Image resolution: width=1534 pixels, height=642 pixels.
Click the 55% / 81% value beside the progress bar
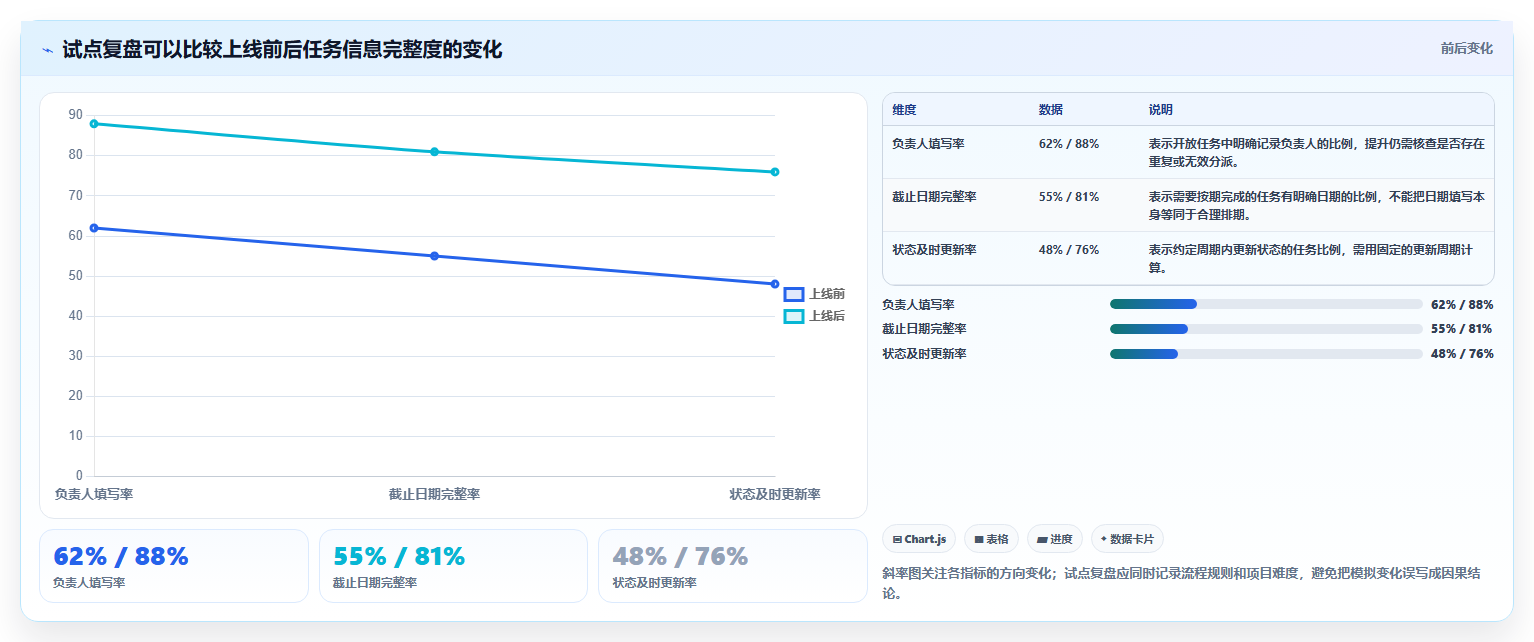coord(1462,329)
